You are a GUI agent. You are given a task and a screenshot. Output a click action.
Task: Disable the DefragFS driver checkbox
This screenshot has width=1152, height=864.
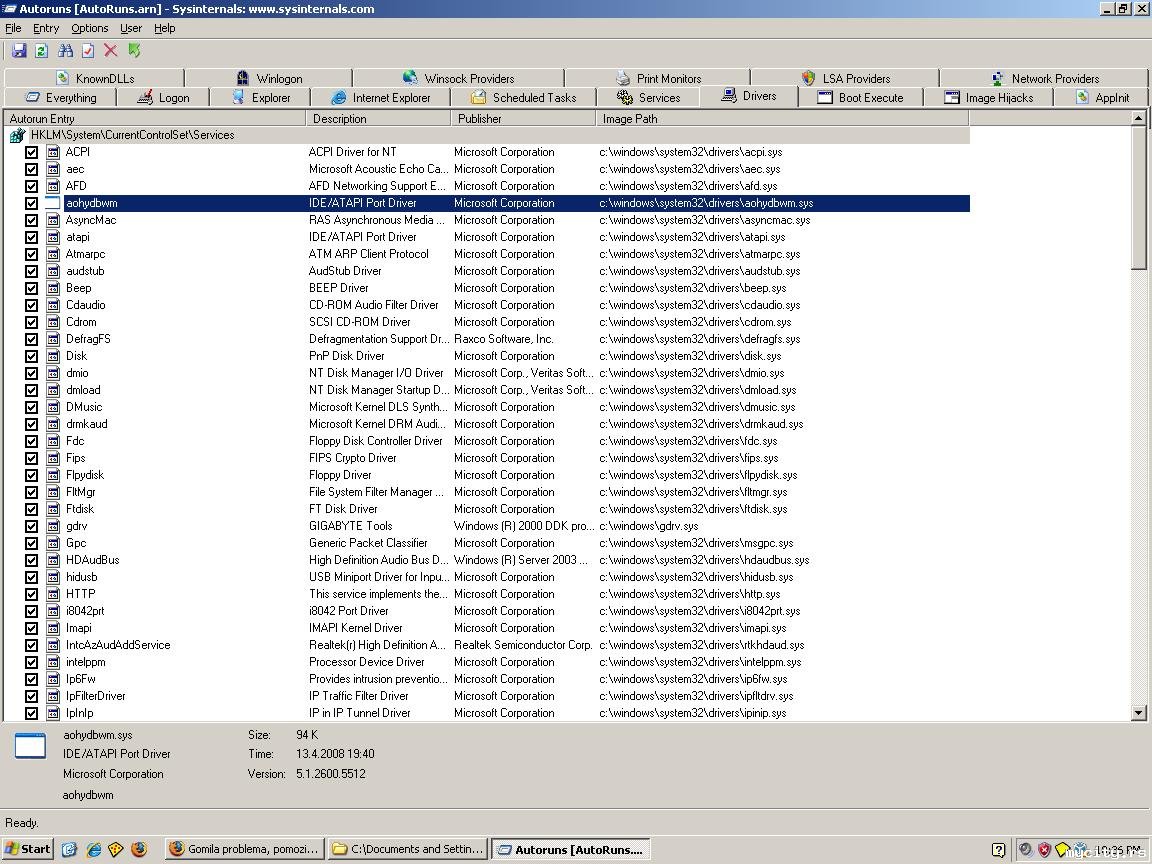tap(31, 339)
